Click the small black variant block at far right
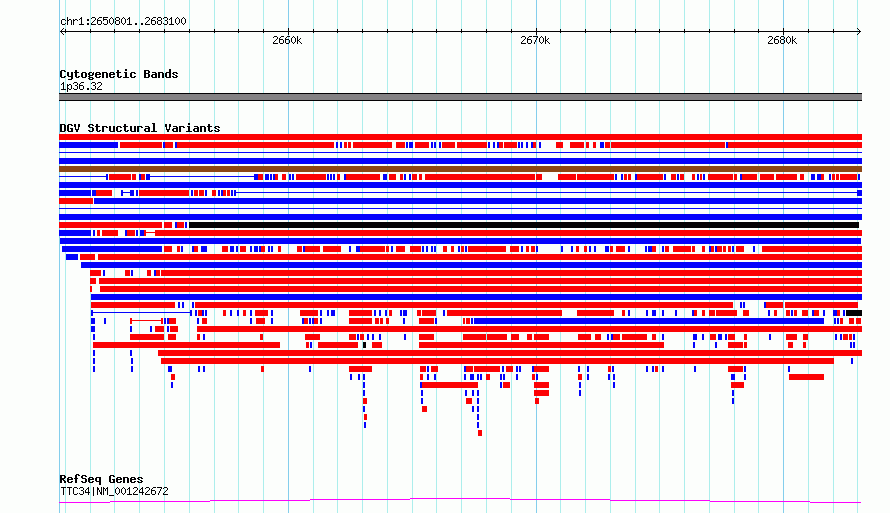 point(854,313)
